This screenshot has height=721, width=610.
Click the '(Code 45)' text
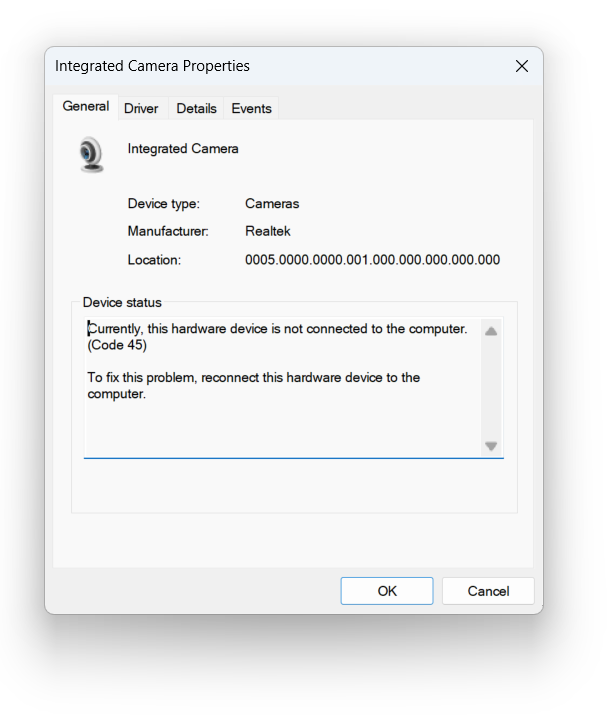point(117,345)
